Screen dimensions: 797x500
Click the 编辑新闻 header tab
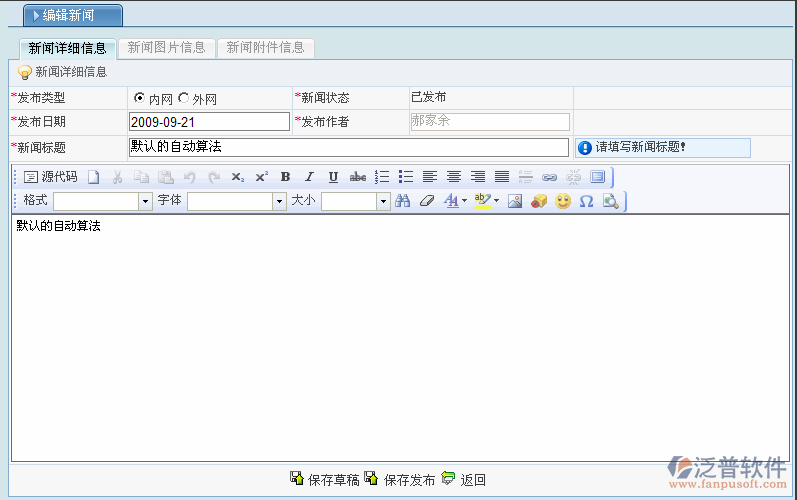tap(73, 15)
